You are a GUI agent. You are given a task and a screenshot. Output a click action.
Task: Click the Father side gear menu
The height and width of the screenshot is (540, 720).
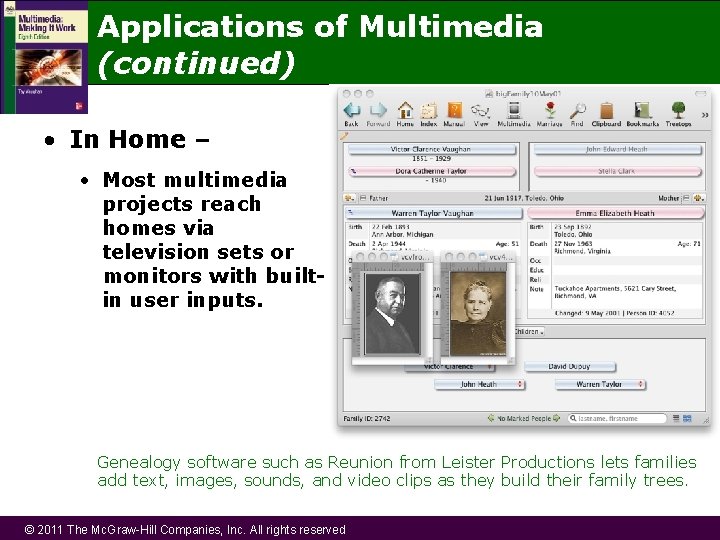point(349,198)
